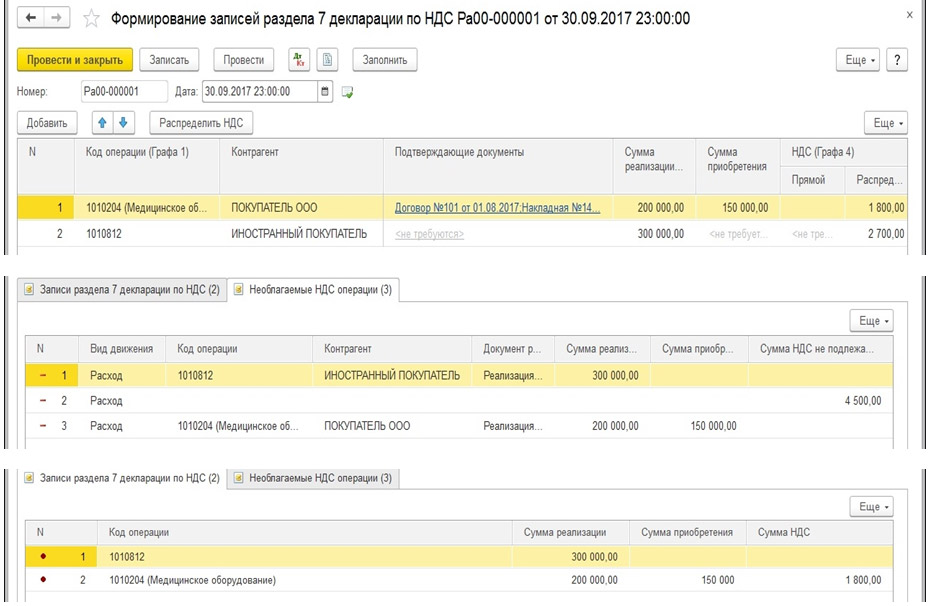
Task: Click the Распределить НДС button
Action: tap(202, 123)
